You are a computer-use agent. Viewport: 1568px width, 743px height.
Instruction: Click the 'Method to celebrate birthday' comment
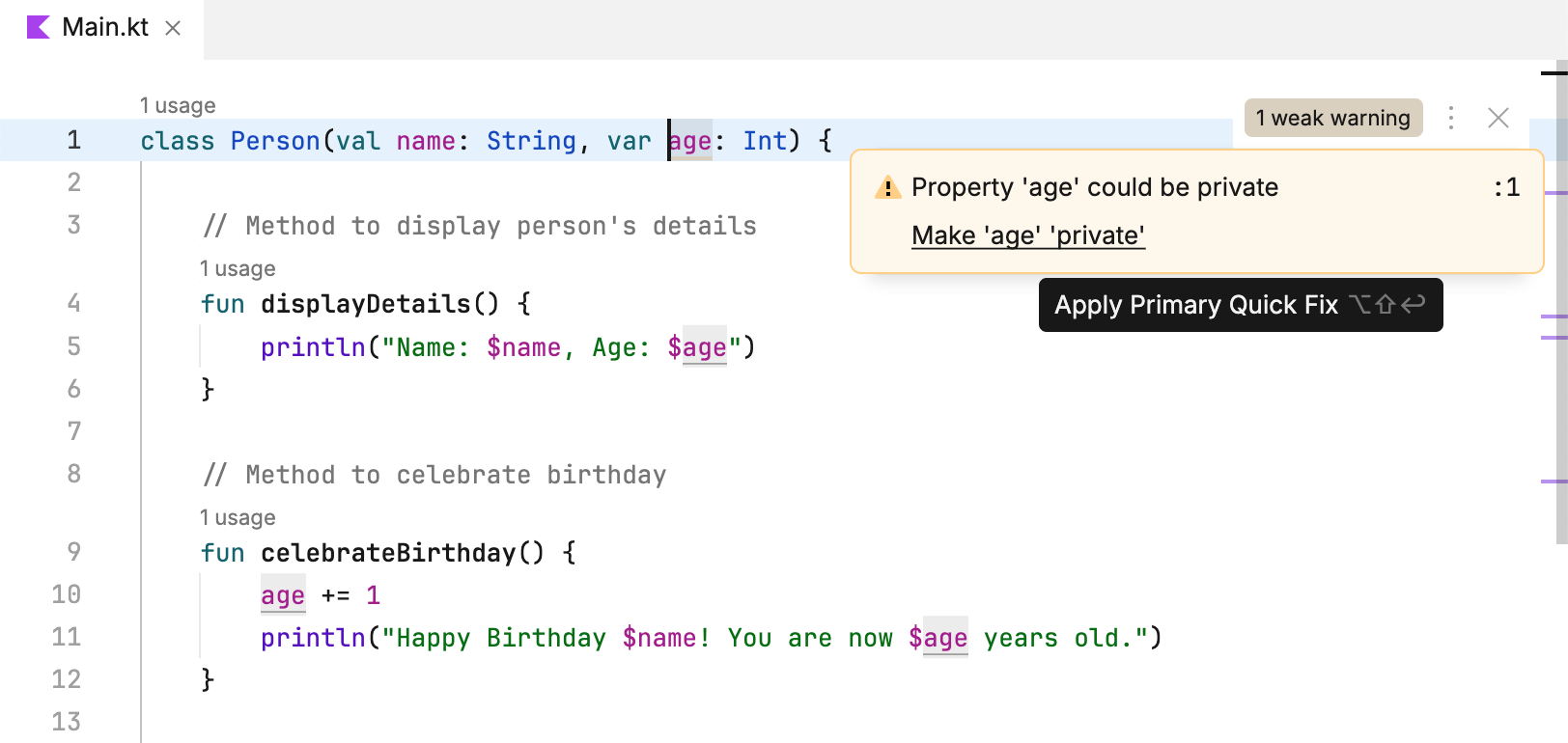434,475
